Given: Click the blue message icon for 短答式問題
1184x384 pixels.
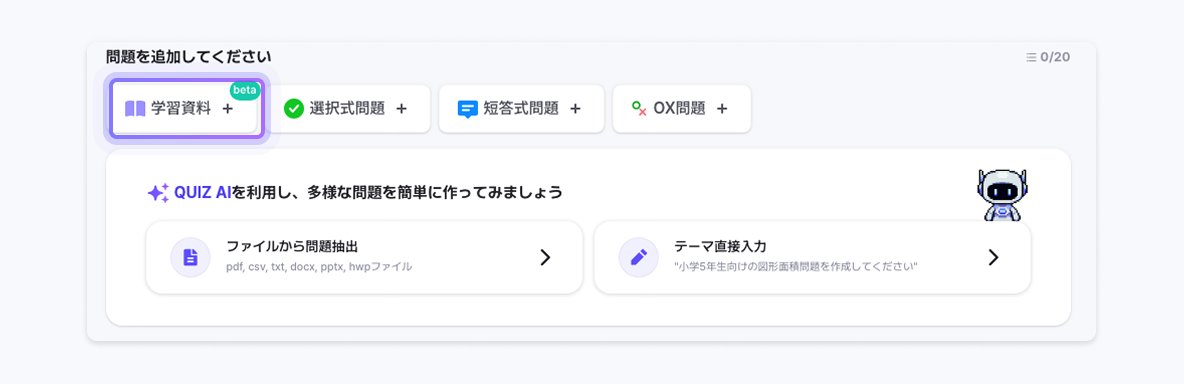Looking at the screenshot, I should coord(467,109).
